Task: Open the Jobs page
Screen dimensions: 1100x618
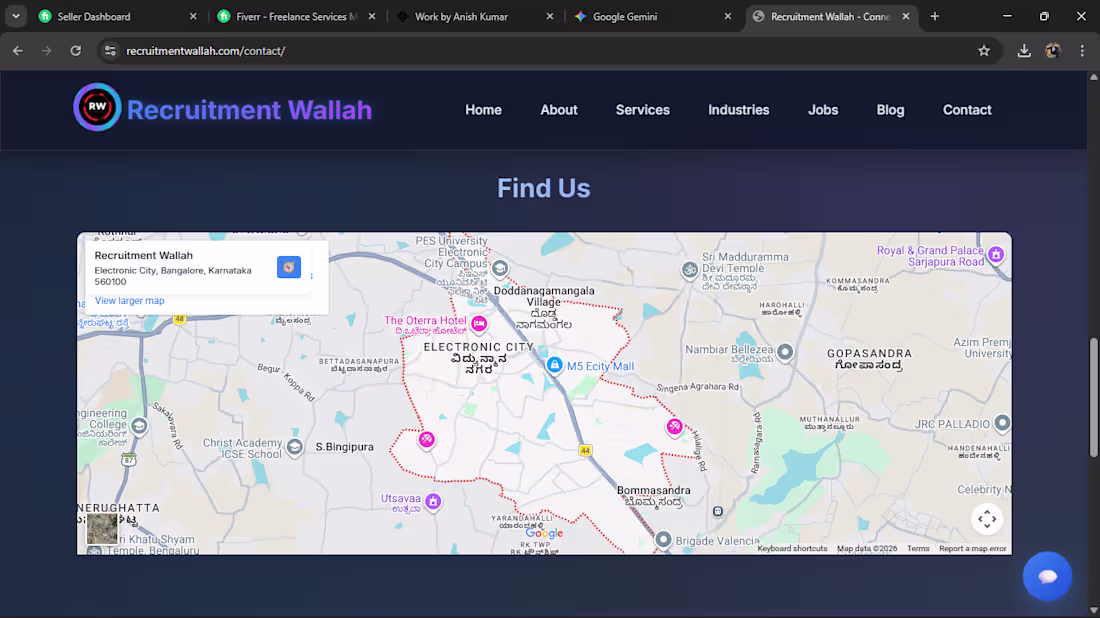Action: tap(823, 110)
